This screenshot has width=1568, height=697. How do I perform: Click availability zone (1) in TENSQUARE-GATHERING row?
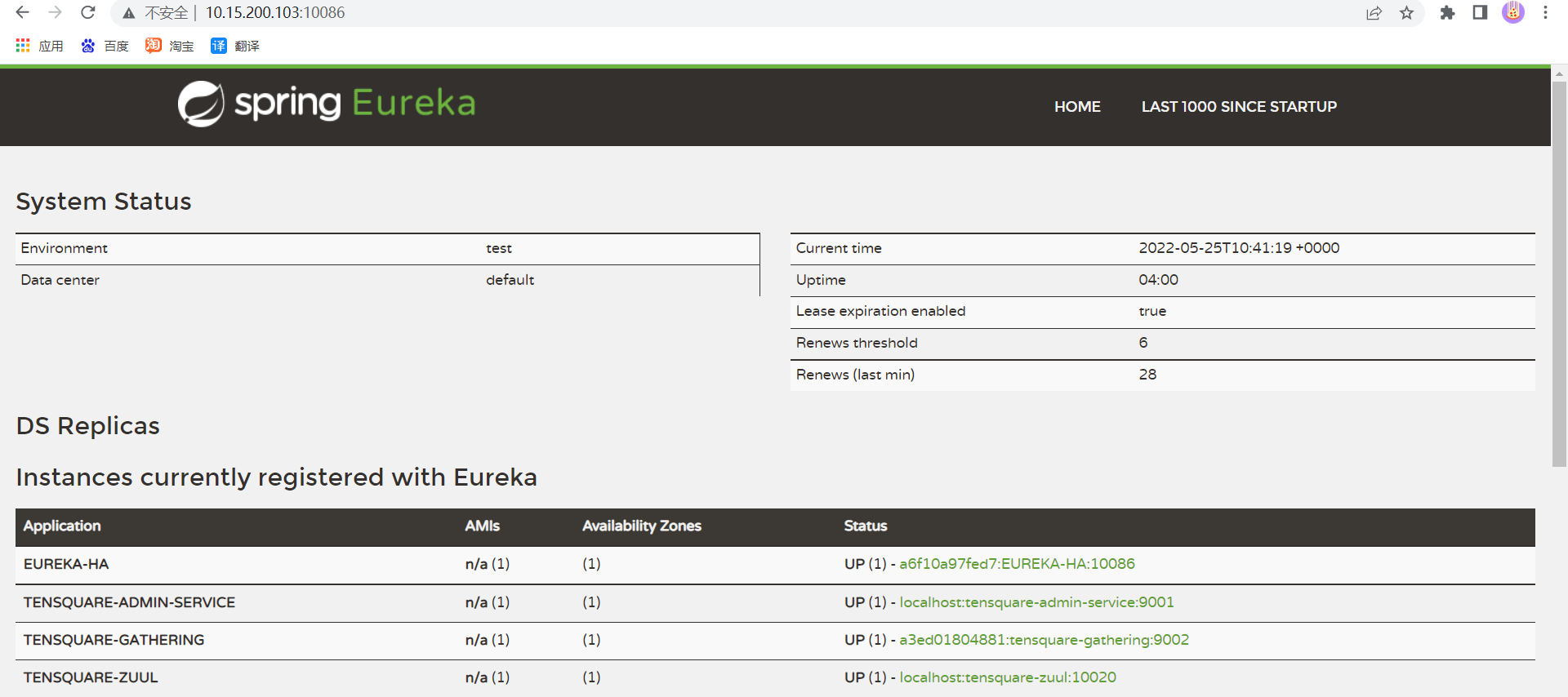591,640
